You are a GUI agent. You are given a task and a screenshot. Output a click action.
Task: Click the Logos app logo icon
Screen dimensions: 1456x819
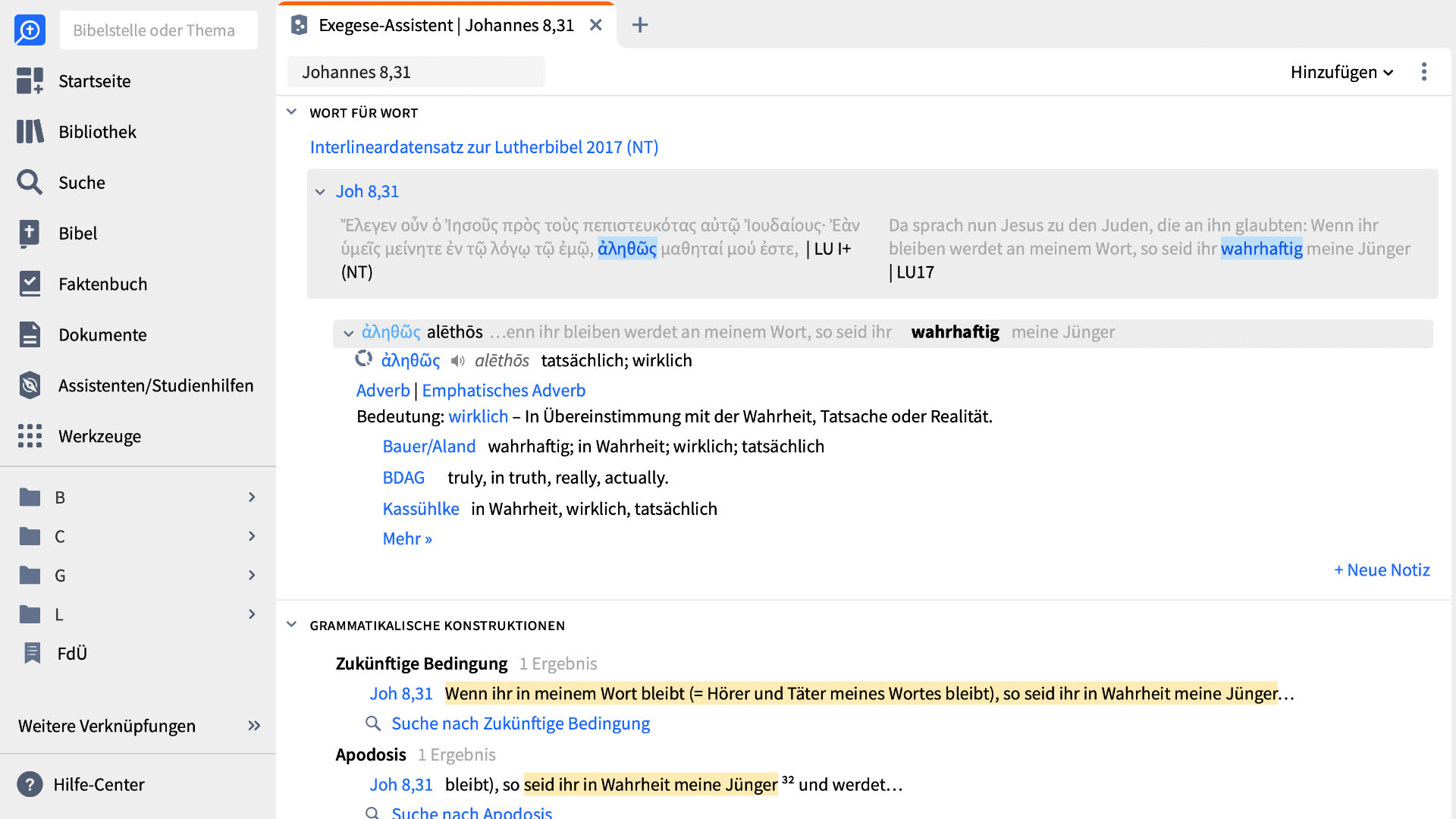(x=30, y=30)
